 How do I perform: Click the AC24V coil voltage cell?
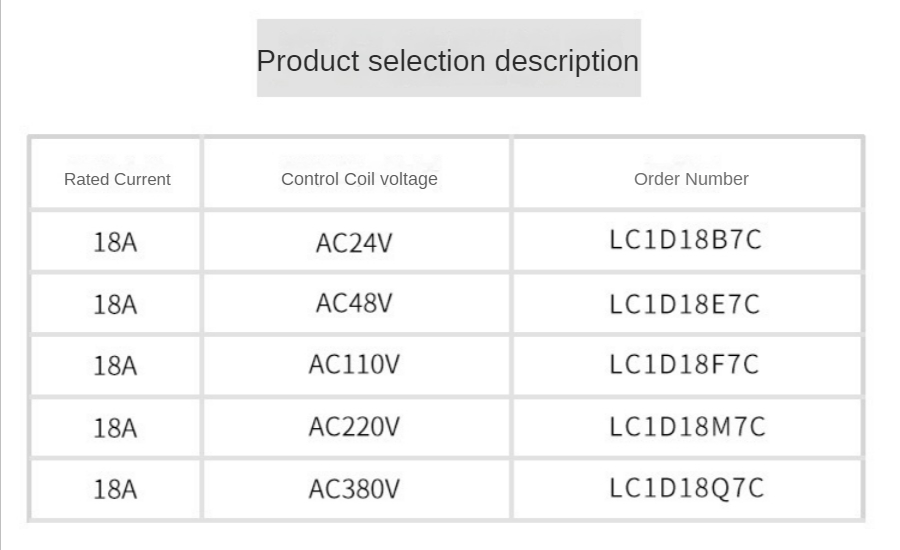pyautogui.click(x=354, y=243)
